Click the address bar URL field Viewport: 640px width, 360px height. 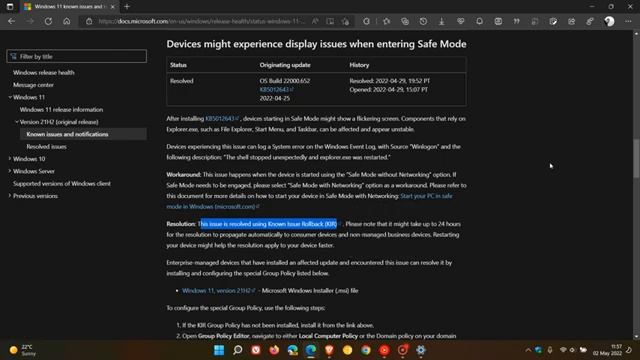(x=201, y=21)
